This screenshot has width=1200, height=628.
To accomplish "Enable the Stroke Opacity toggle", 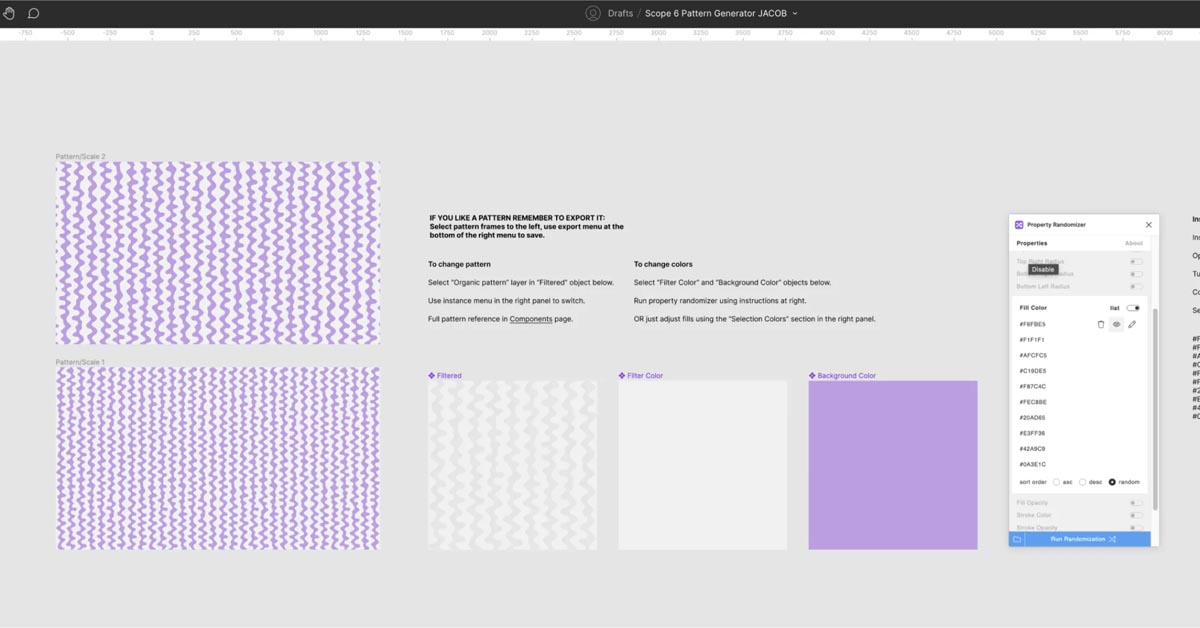I will tap(1136, 527).
